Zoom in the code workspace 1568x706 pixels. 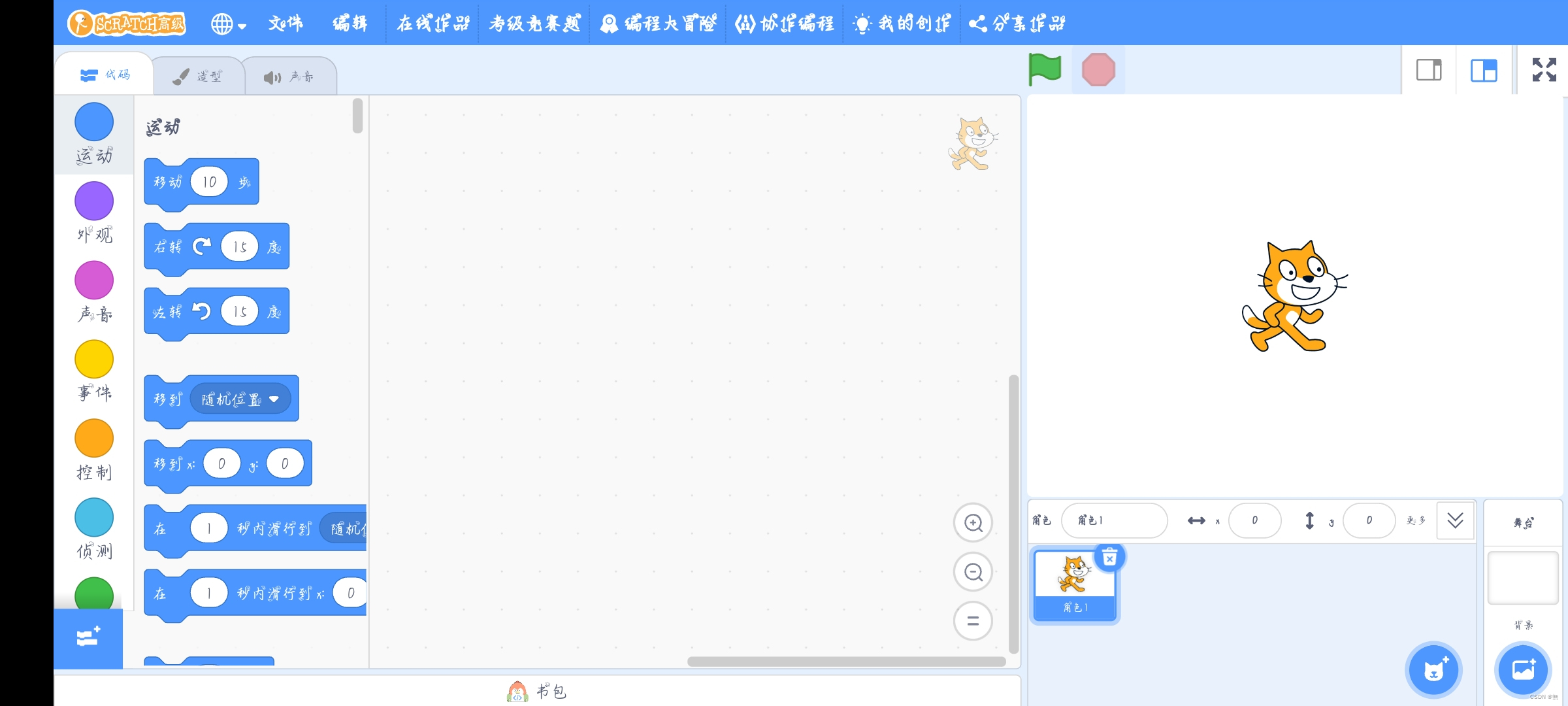pos(973,523)
